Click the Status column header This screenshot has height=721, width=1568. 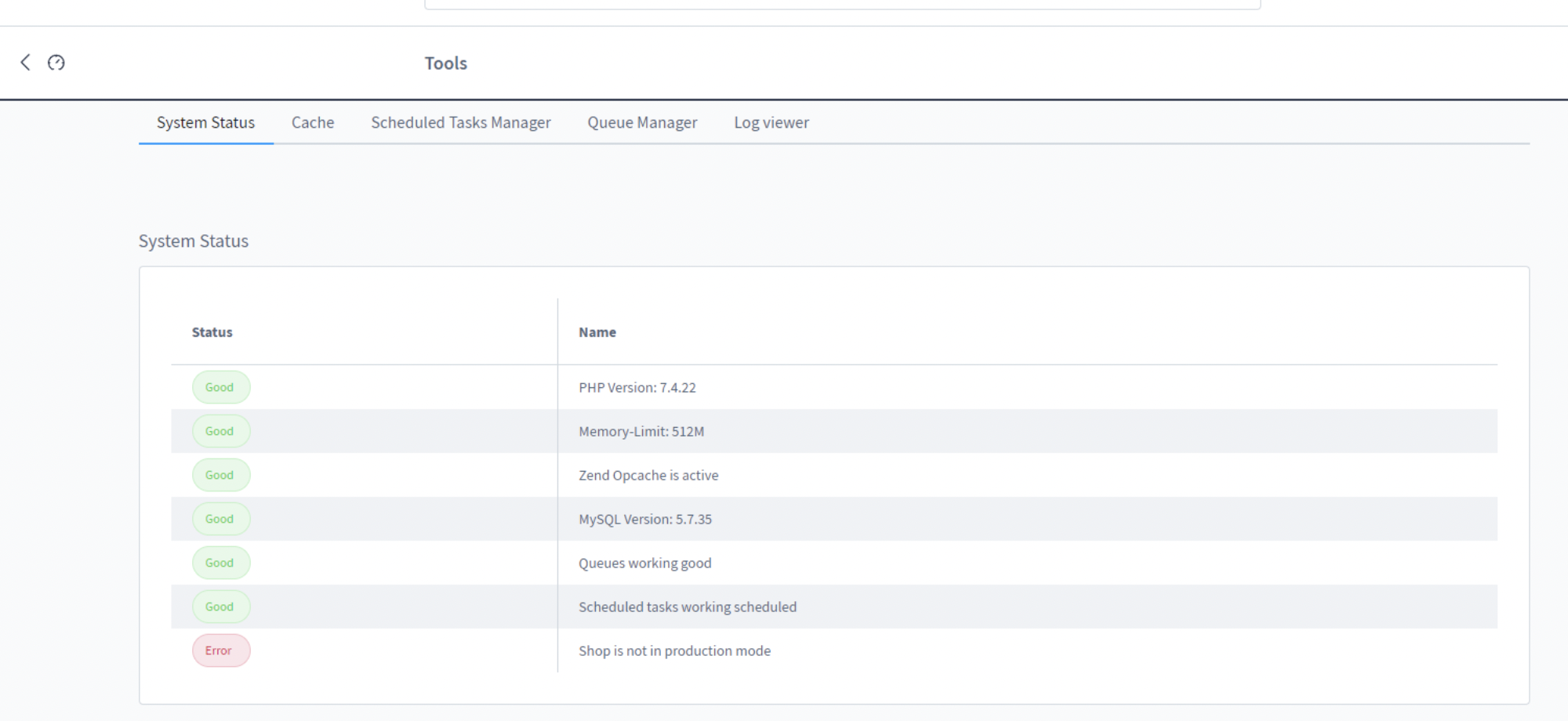[212, 332]
